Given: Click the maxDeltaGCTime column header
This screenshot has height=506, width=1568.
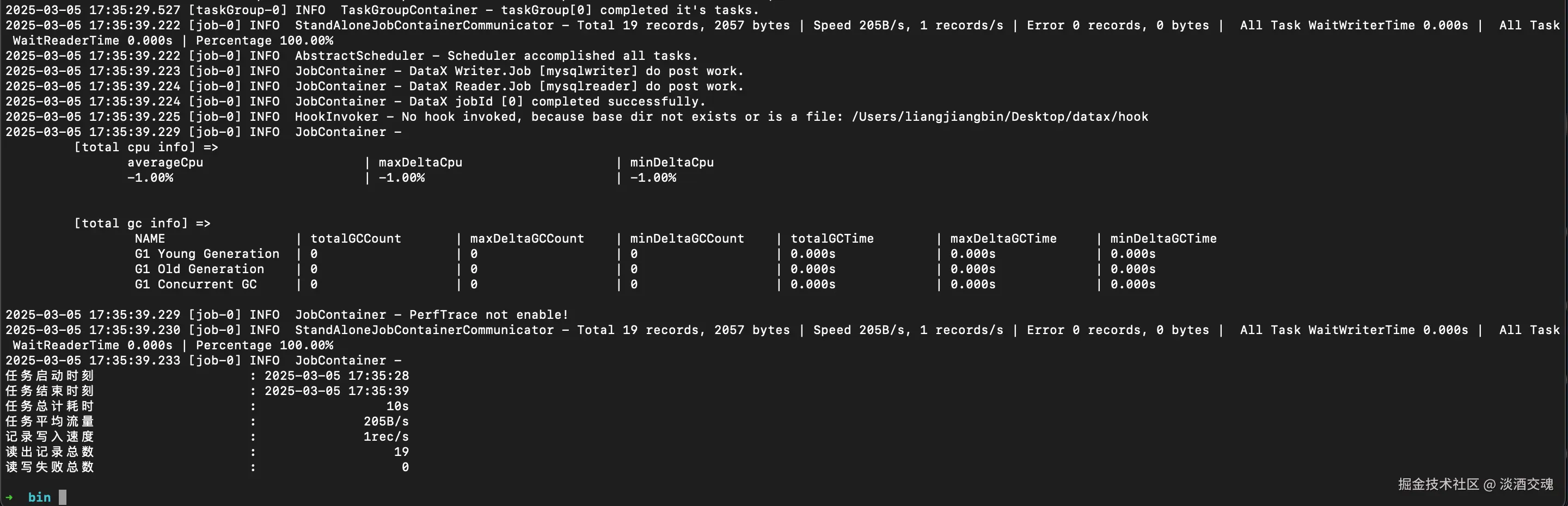Looking at the screenshot, I should [1003, 238].
